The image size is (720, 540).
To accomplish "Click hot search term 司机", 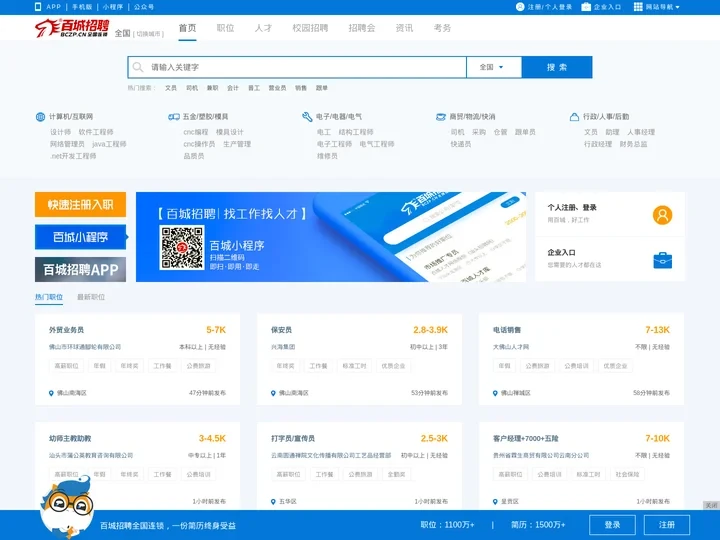I will (x=192, y=88).
